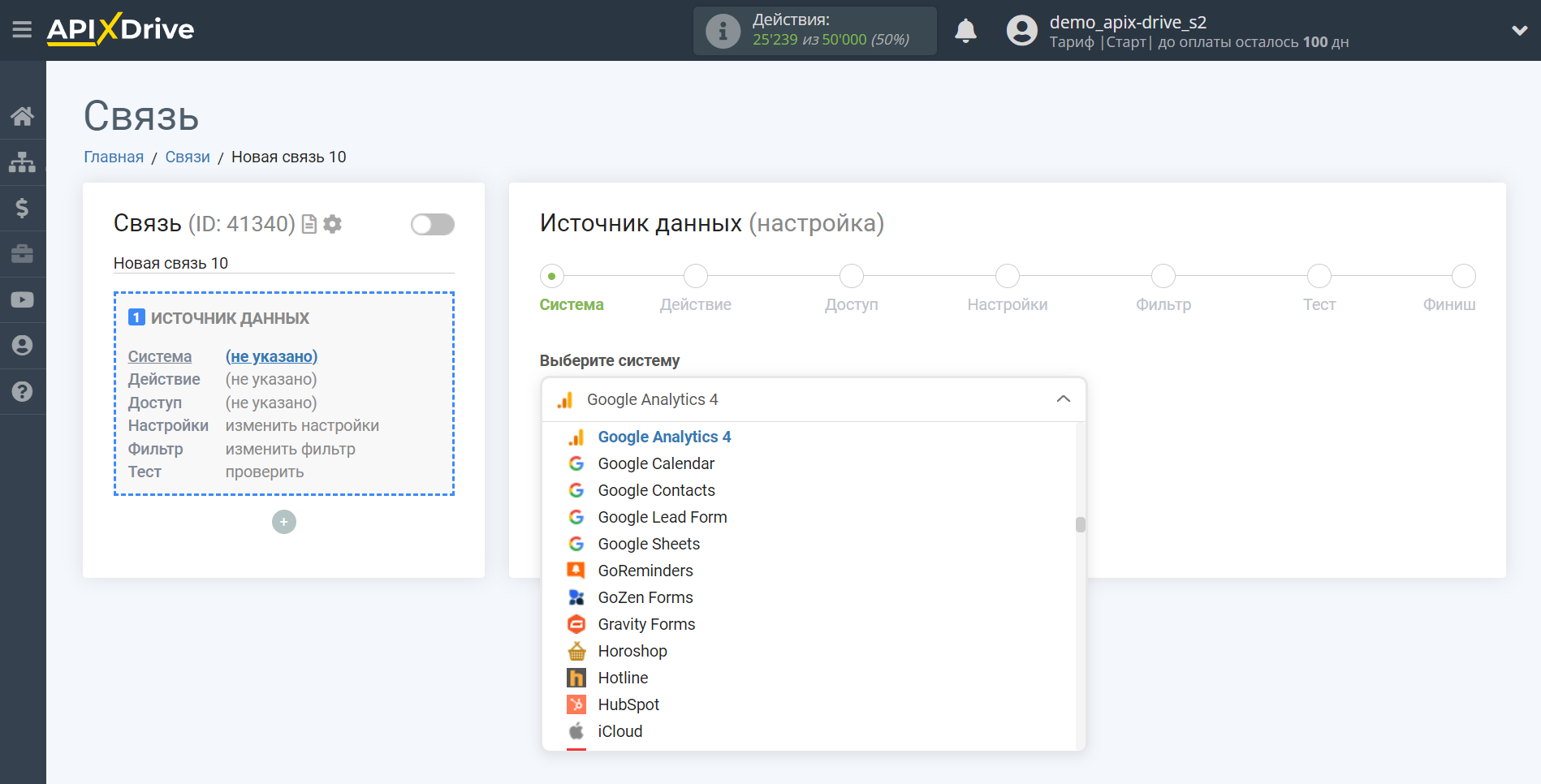
Task: Choose Google Contacts from list
Action: (x=809, y=490)
